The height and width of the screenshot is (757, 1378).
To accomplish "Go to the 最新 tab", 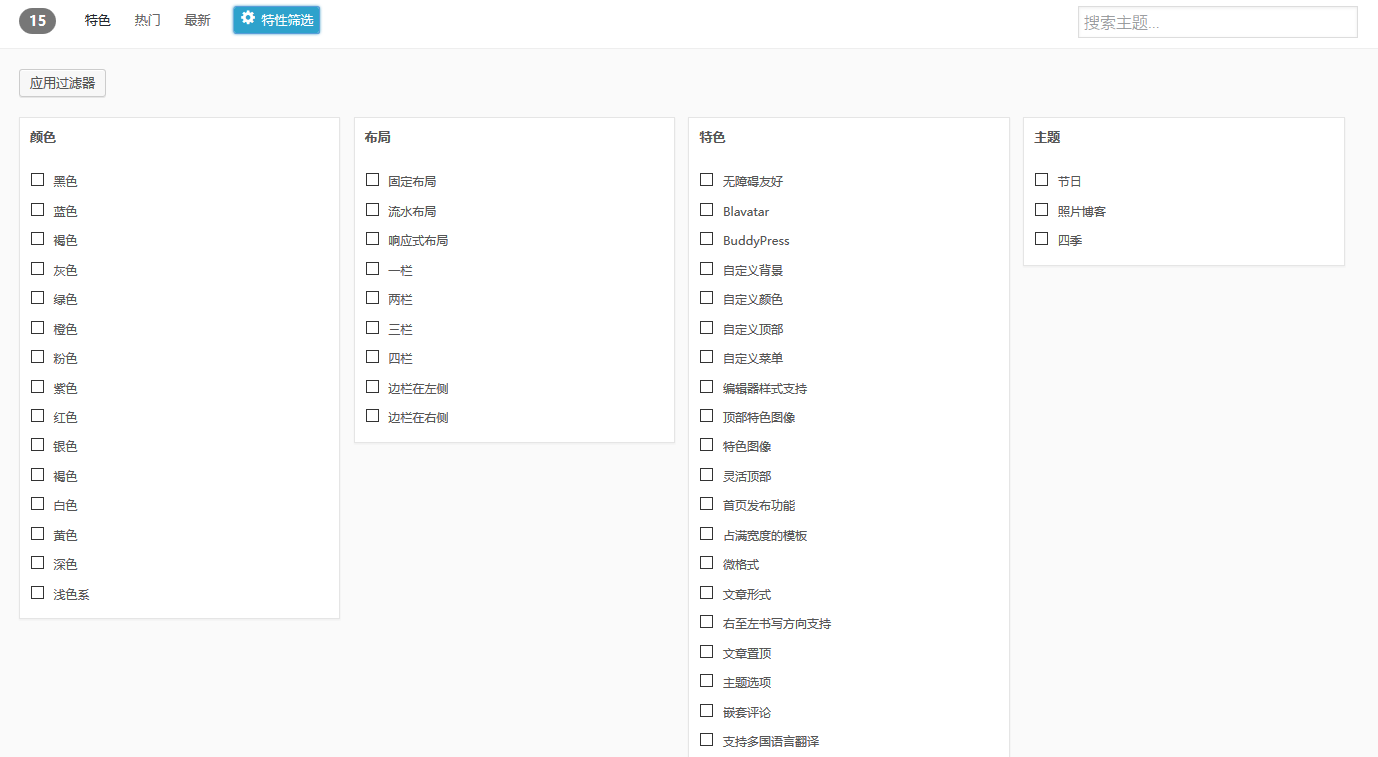I will click(x=197, y=20).
